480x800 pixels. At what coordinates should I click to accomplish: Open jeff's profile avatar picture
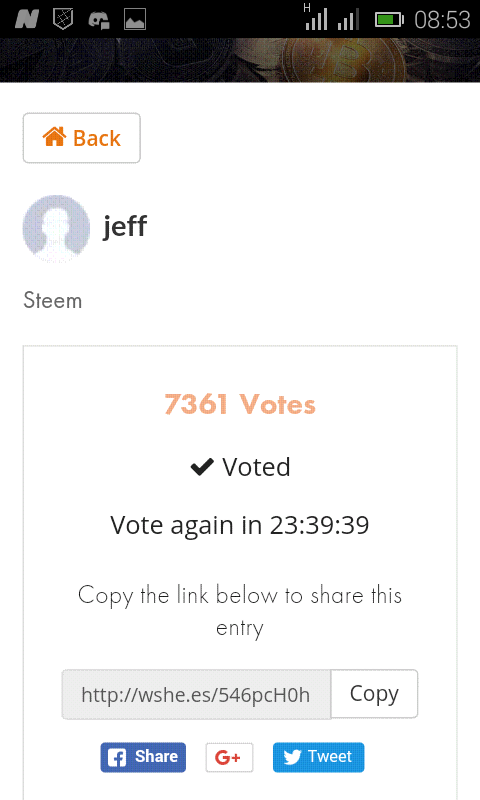56,228
